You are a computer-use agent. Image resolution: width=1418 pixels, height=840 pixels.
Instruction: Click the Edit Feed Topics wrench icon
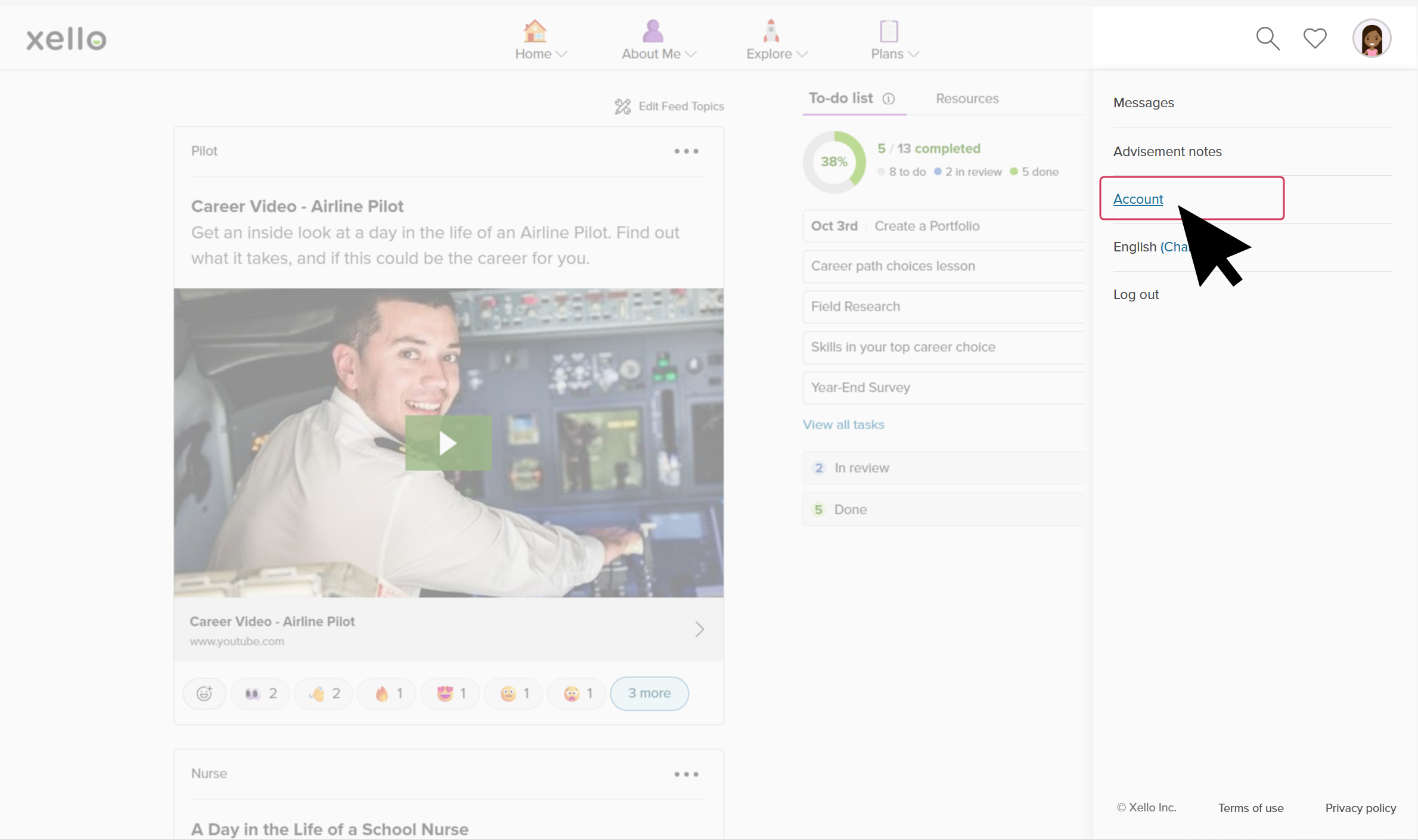623,105
